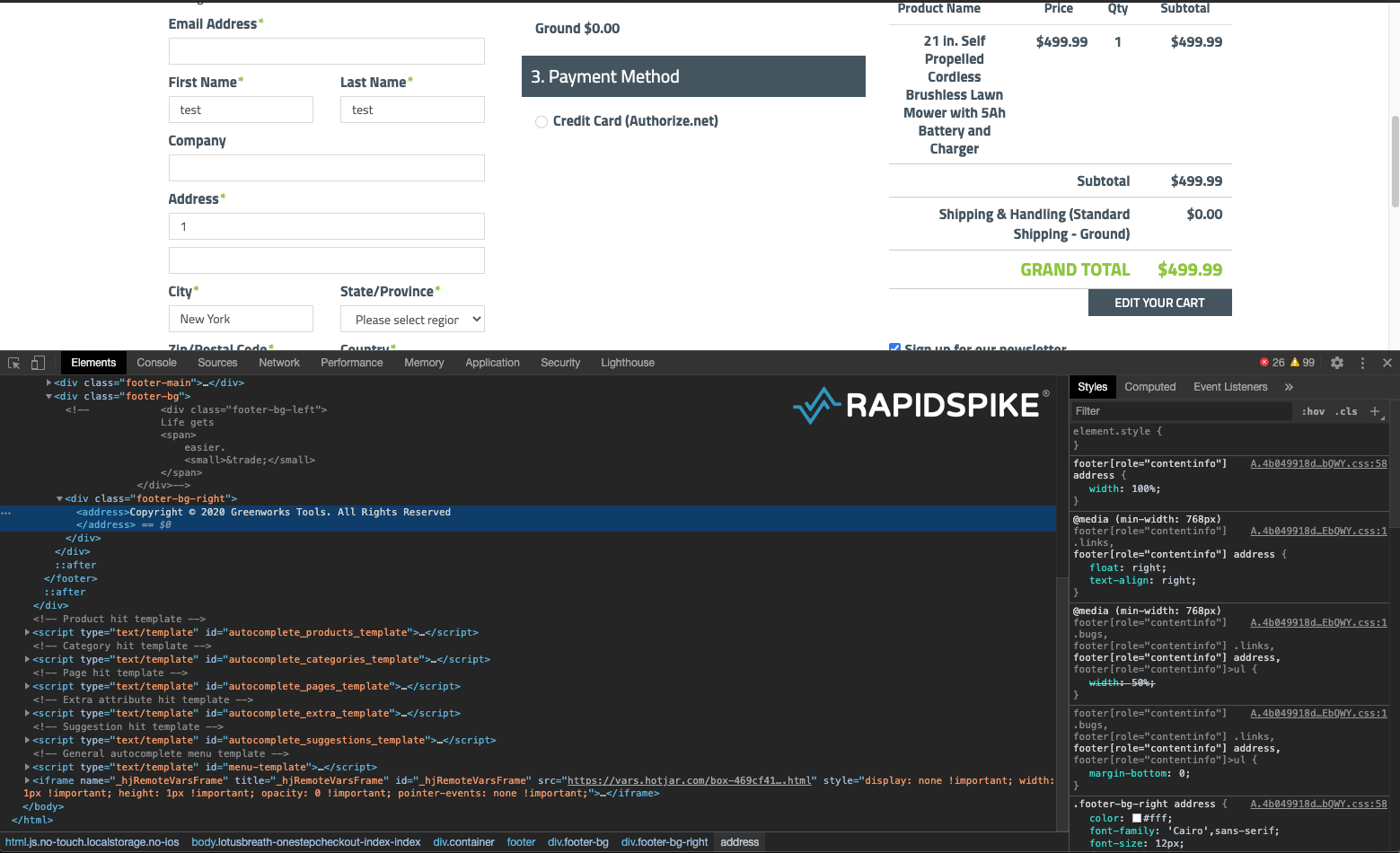
Task: Toggle the :hov element state panel
Action: pyautogui.click(x=1314, y=411)
